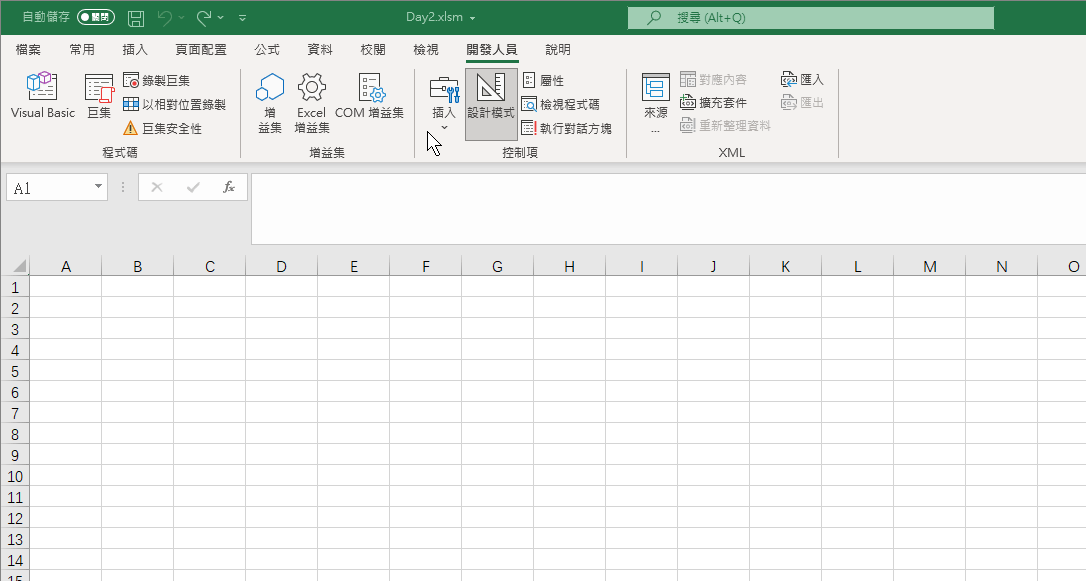This screenshot has width=1086, height=581.
Task: Open undo history dropdown arrow
Action: click(181, 17)
